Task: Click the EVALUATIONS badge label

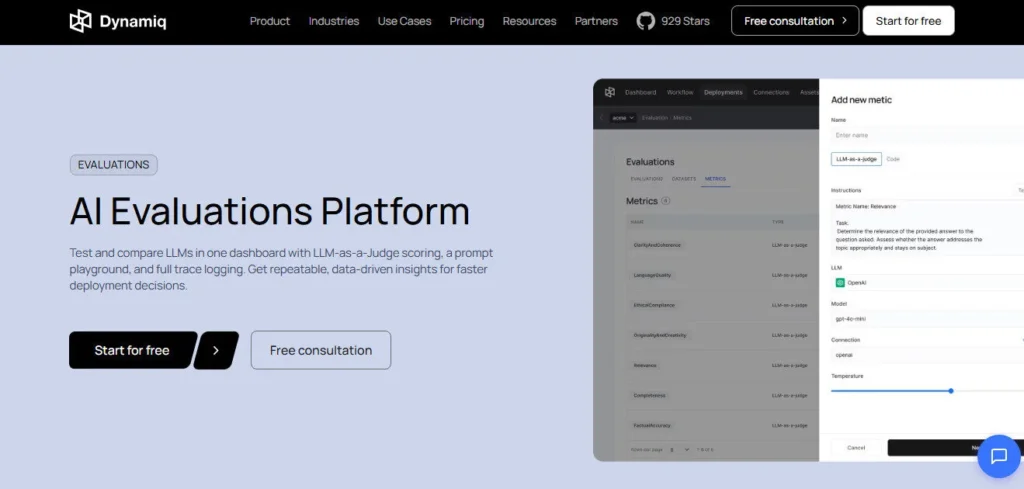Action: [x=114, y=165]
